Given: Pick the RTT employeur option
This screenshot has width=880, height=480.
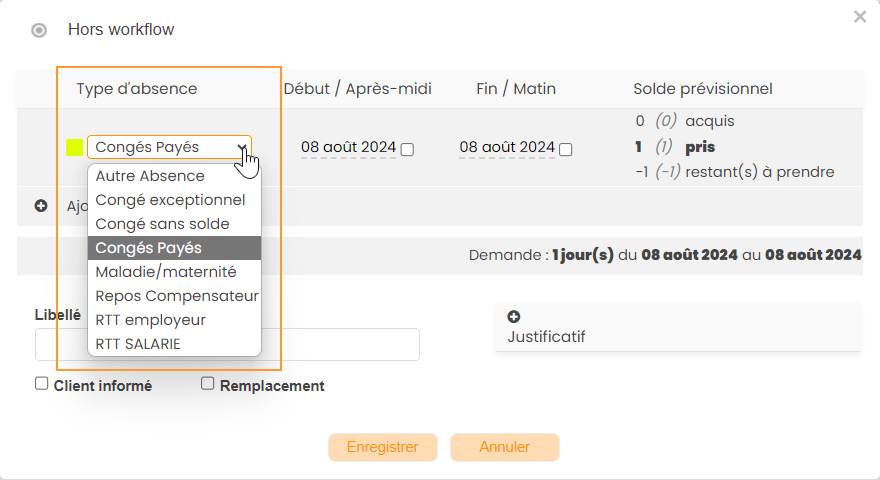Looking at the screenshot, I should coord(150,320).
